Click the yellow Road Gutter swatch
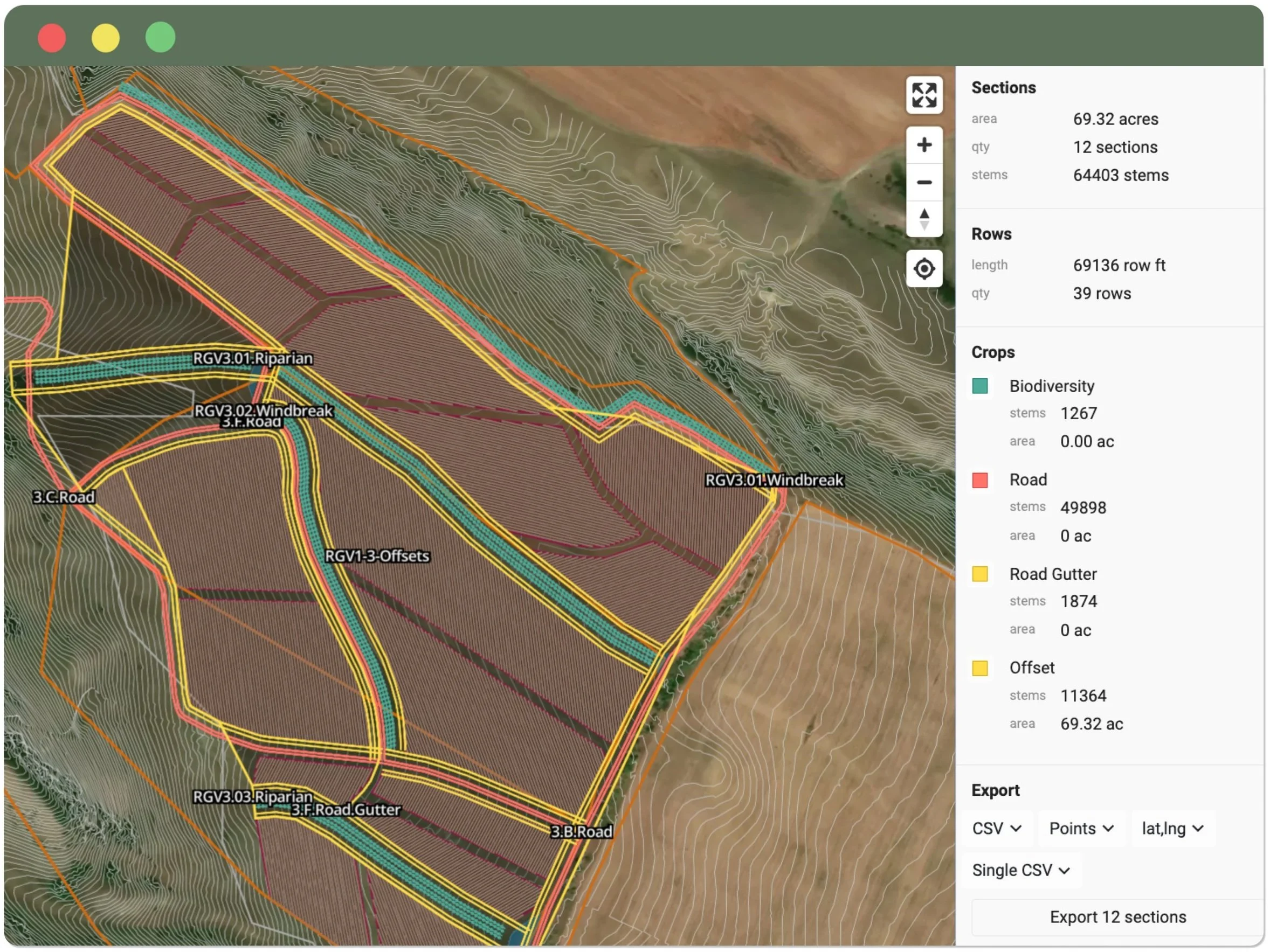This screenshot has height=952, width=1270. [x=979, y=574]
